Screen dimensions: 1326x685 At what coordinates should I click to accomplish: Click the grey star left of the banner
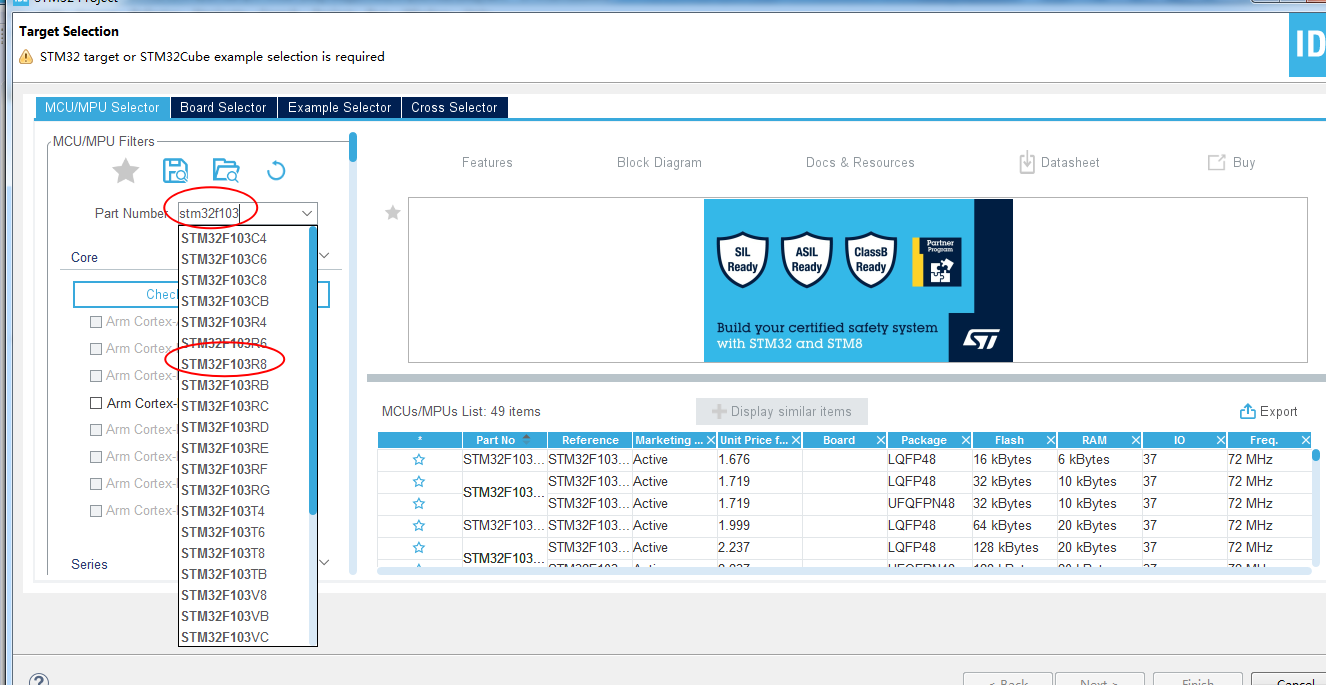click(393, 212)
